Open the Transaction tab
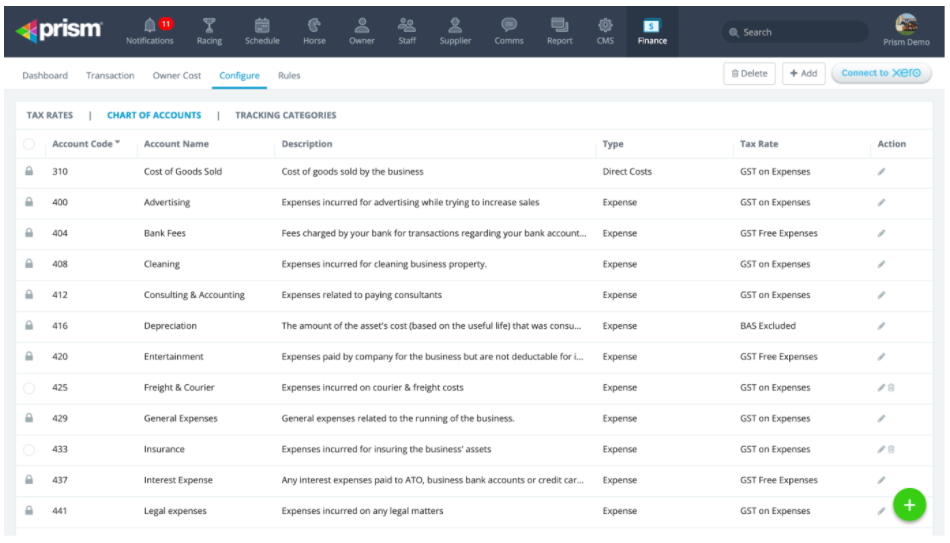The image size is (950, 543). coord(110,76)
